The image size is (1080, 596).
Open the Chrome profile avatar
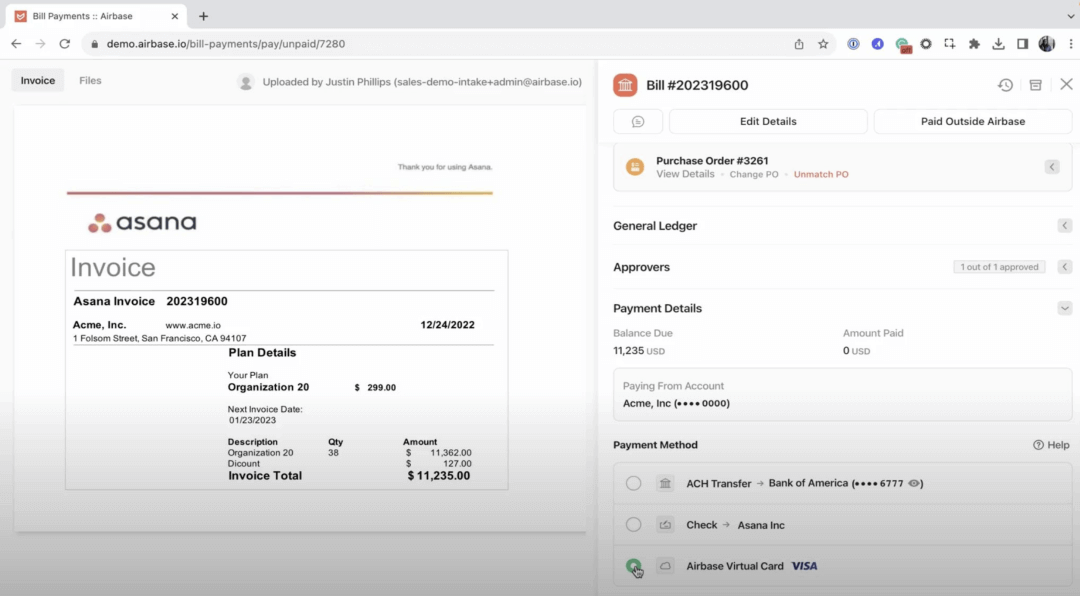(x=1046, y=43)
